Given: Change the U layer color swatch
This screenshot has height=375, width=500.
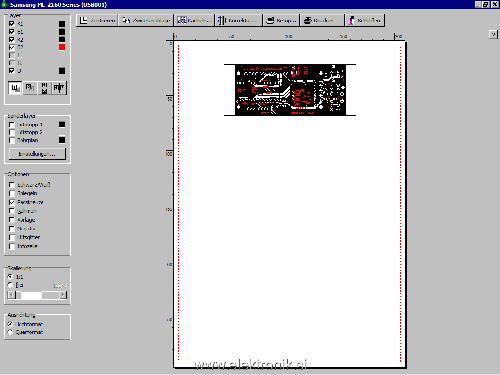Looking at the screenshot, I should click(x=62, y=71).
